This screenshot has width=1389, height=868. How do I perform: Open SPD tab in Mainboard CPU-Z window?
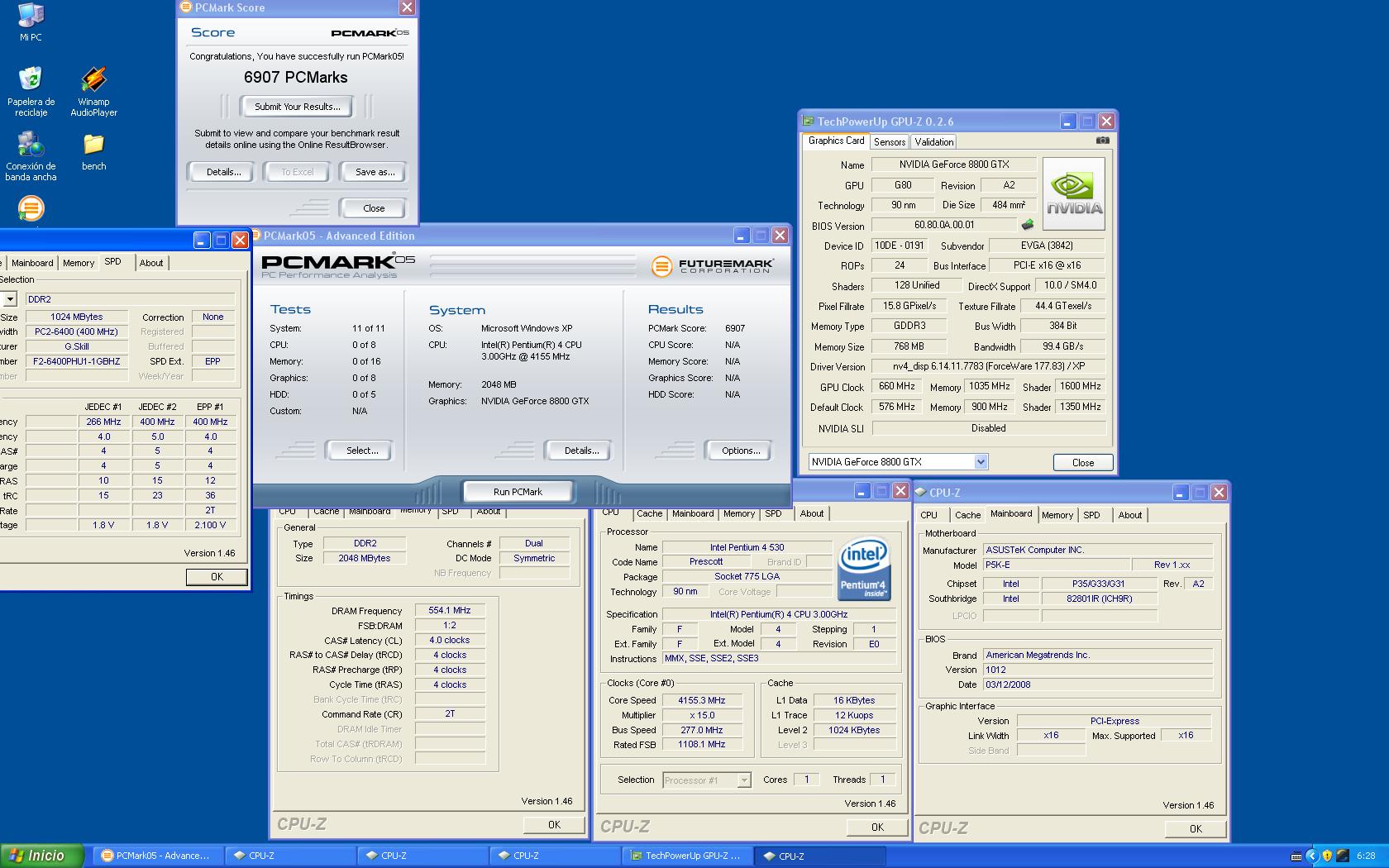click(x=1092, y=515)
